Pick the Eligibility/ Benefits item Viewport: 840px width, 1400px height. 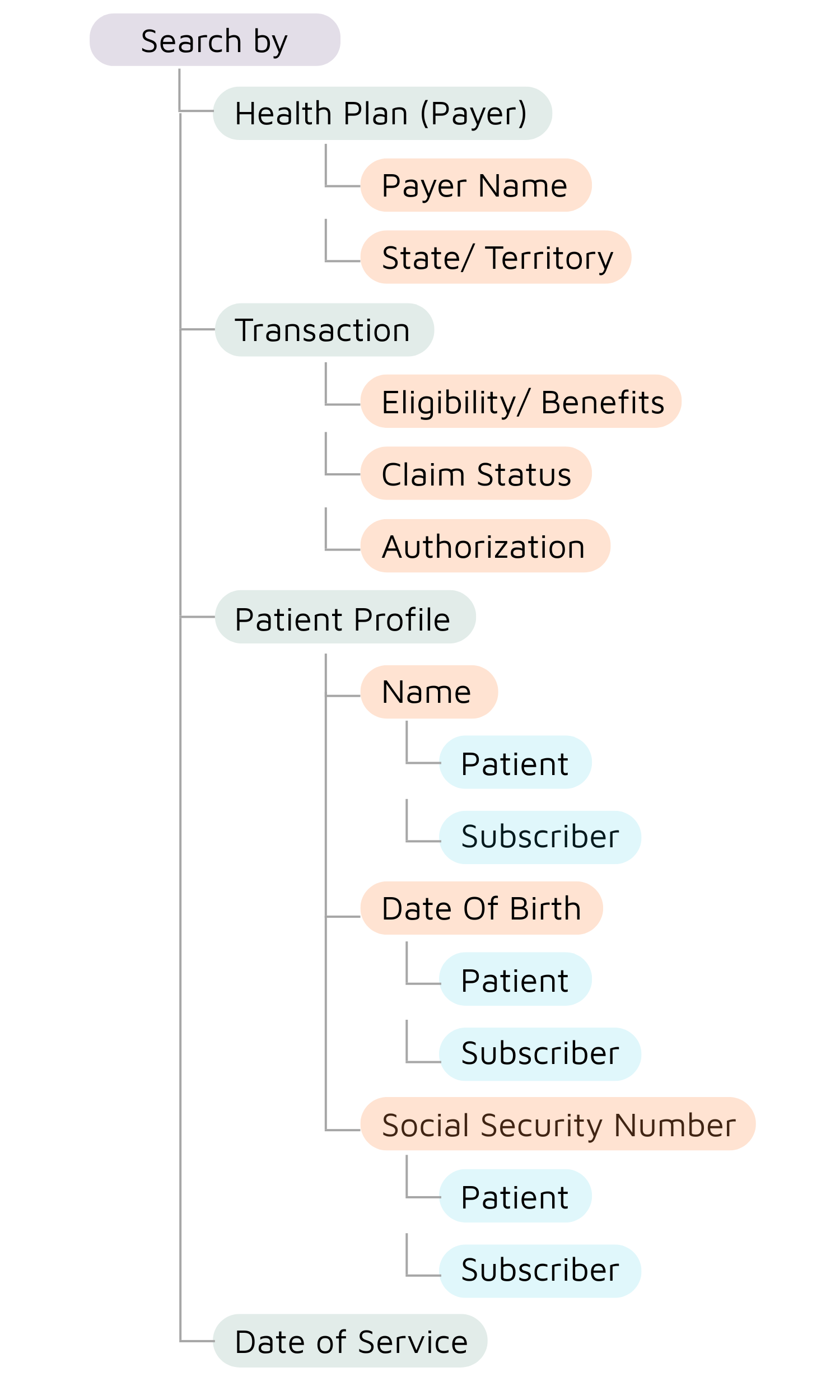point(520,401)
